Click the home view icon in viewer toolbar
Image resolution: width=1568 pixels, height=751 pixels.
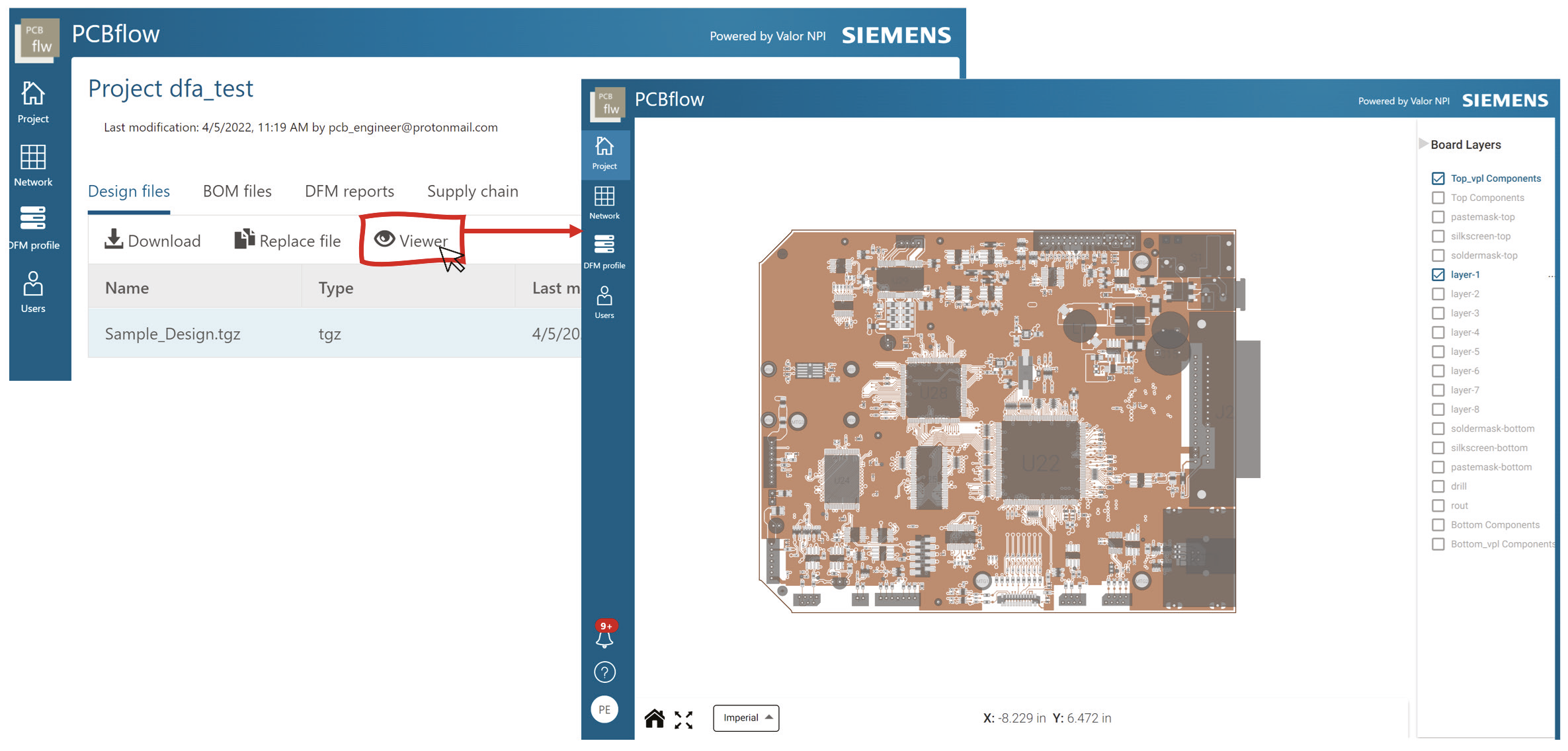pyautogui.click(x=654, y=719)
